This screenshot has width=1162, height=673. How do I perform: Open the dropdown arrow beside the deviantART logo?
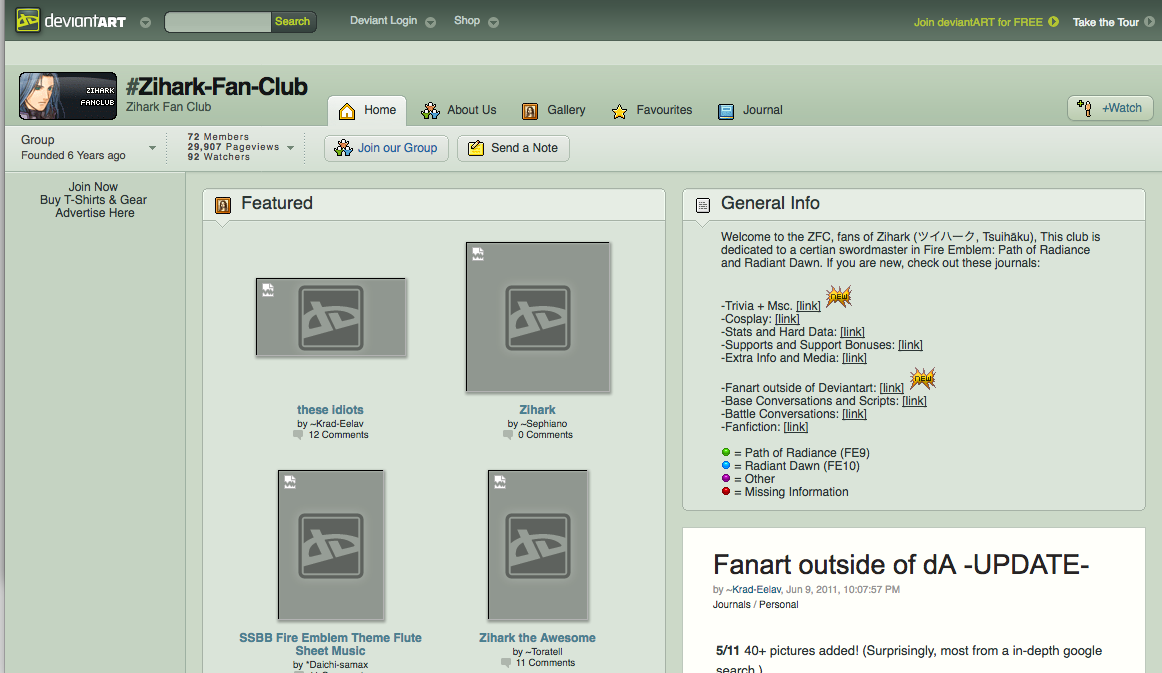[x=145, y=22]
